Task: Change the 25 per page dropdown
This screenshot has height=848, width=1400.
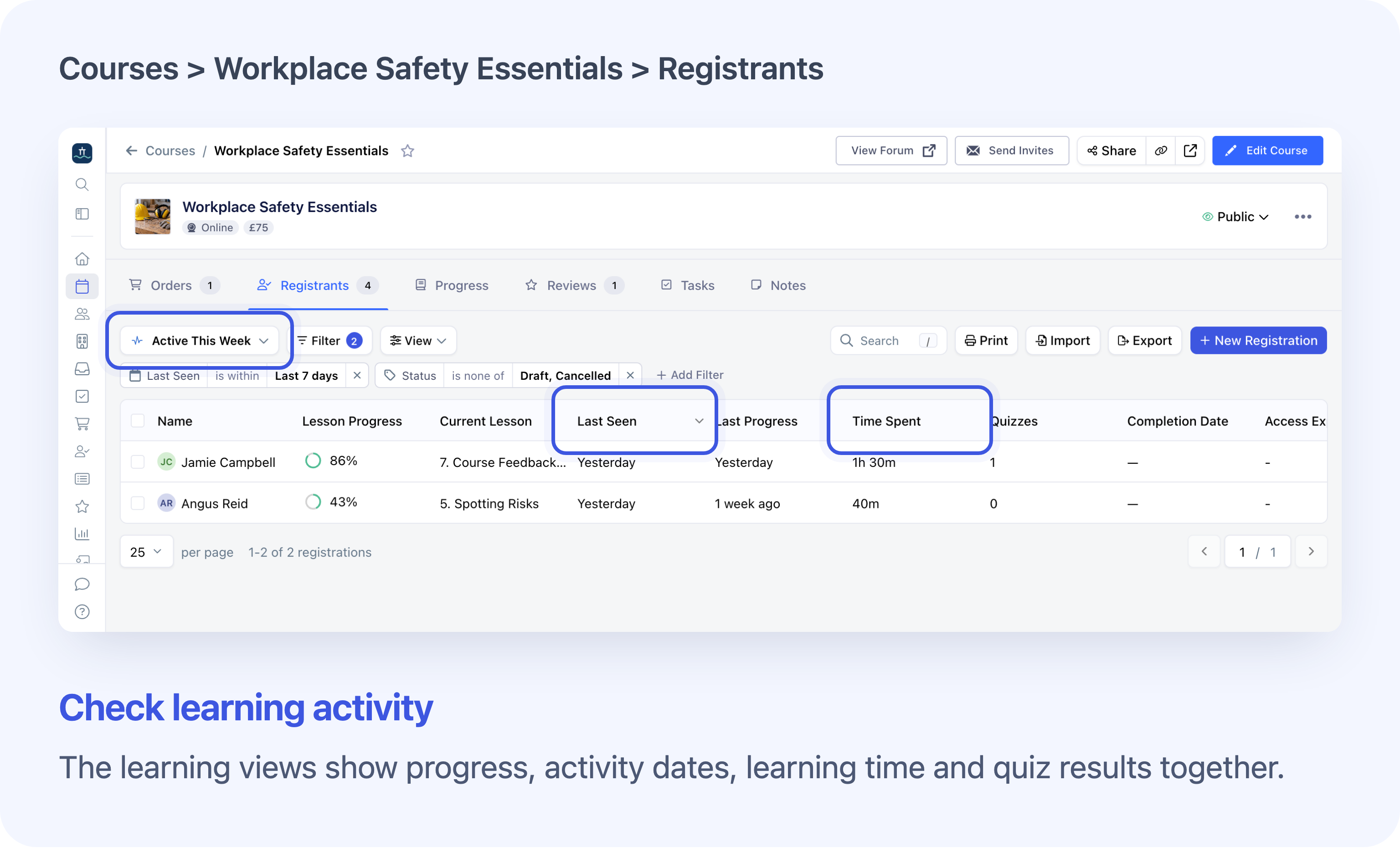Action: coord(146,551)
